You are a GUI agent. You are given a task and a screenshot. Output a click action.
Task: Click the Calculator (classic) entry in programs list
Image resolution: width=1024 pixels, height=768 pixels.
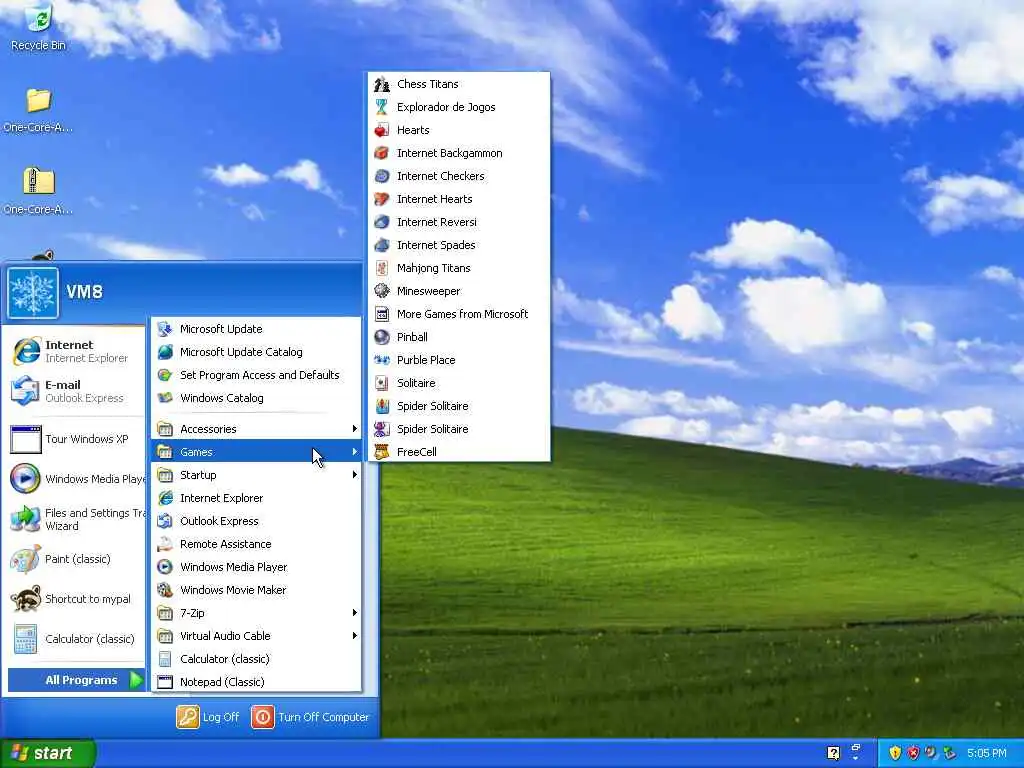[x=257, y=659]
